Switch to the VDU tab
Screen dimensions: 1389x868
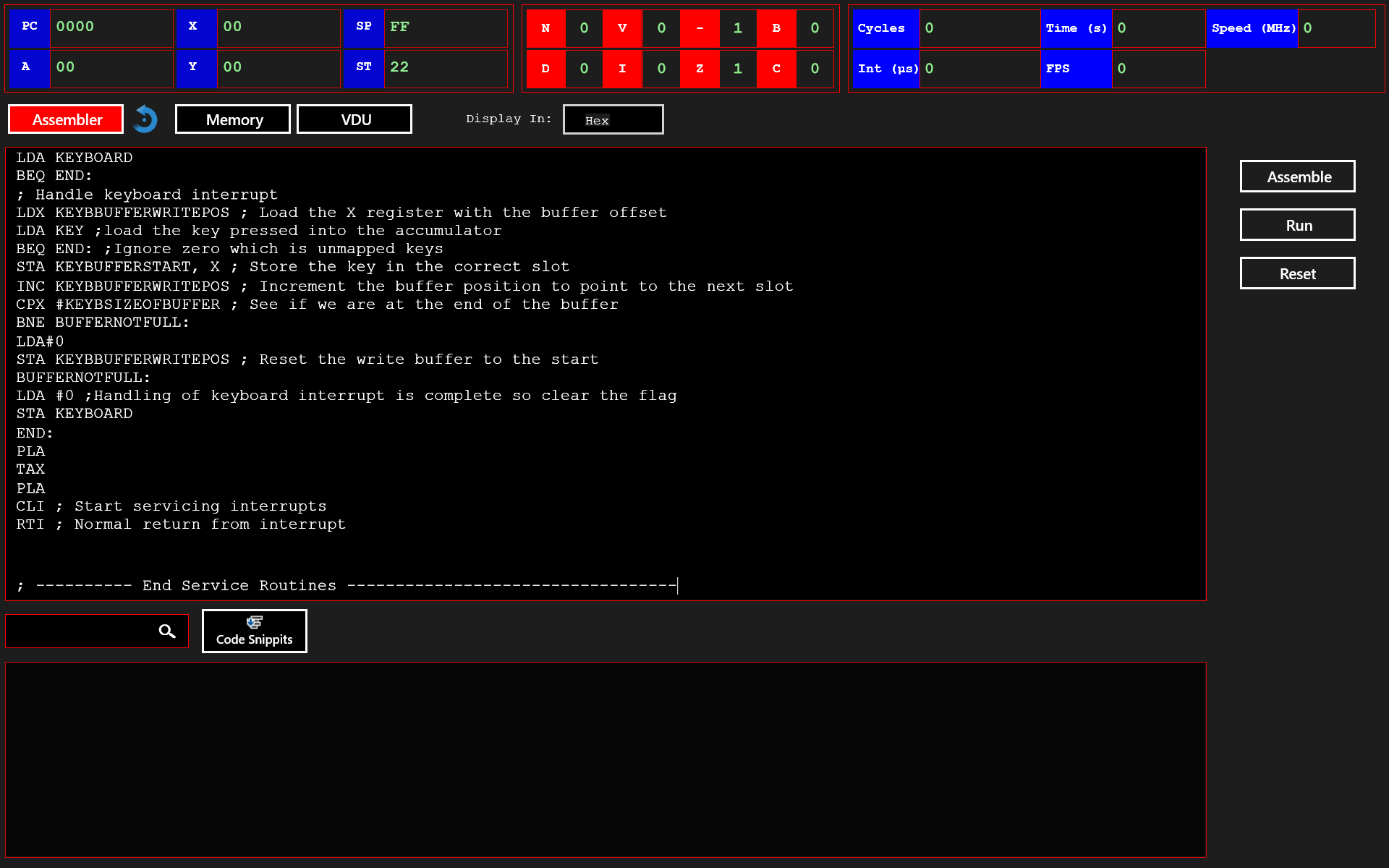pos(354,119)
